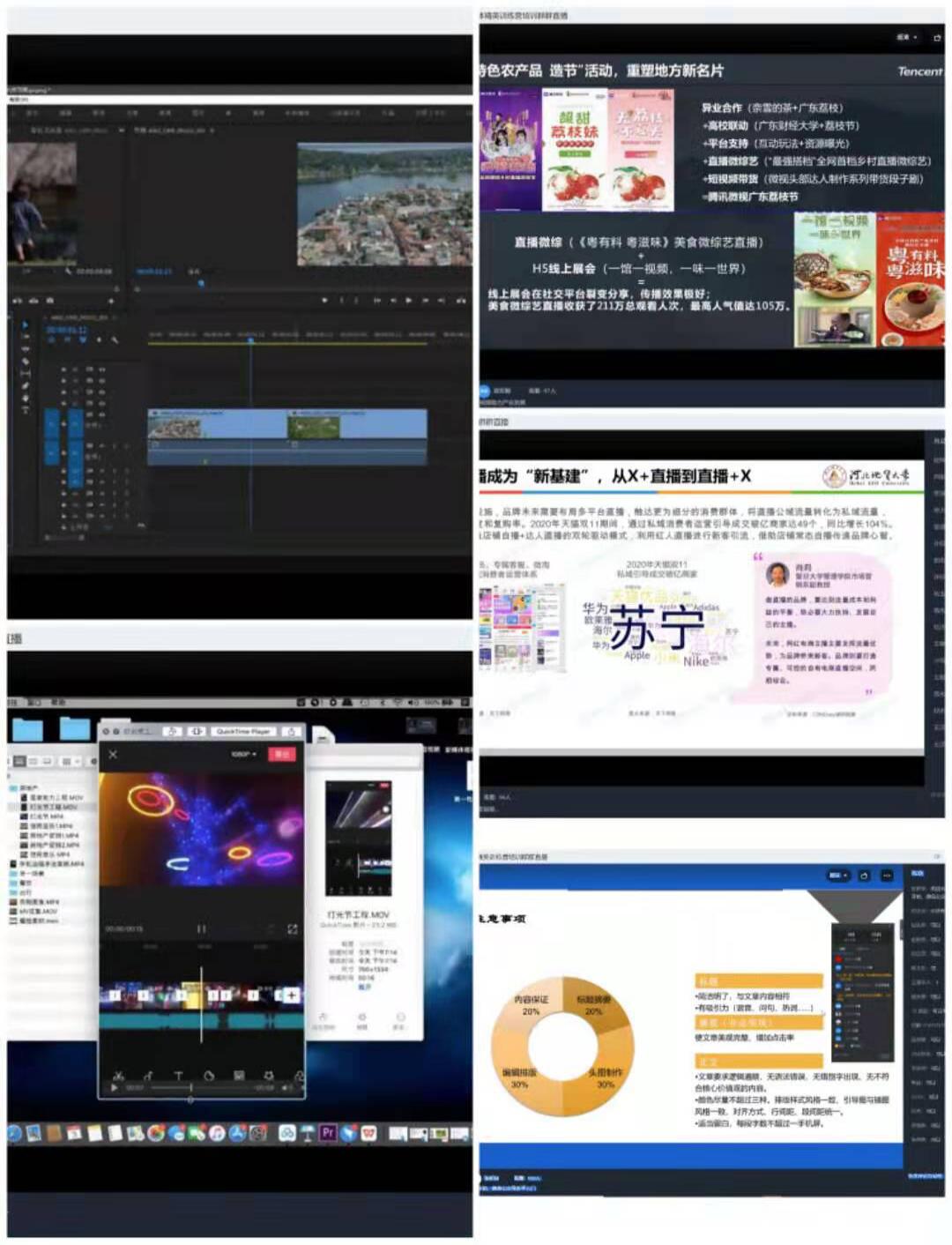Screen dimensions: 952x1245
Task: Mute the audio using the QuickTime speaker icon
Action: click(286, 1088)
